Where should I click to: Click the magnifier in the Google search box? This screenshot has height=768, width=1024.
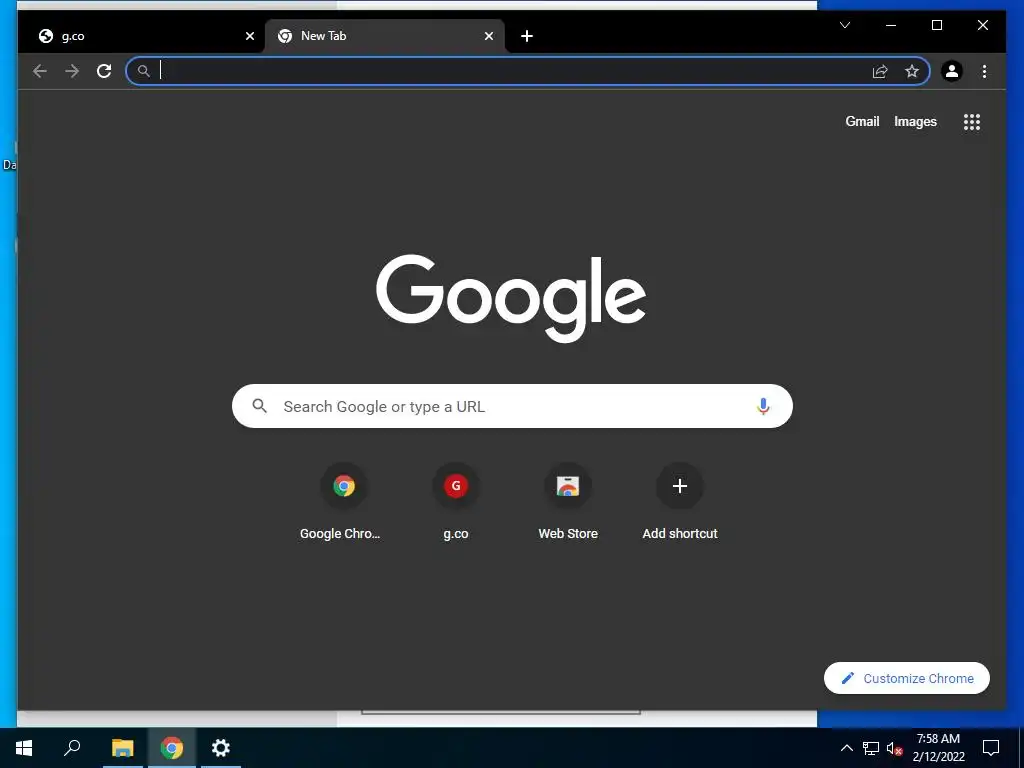(x=259, y=406)
